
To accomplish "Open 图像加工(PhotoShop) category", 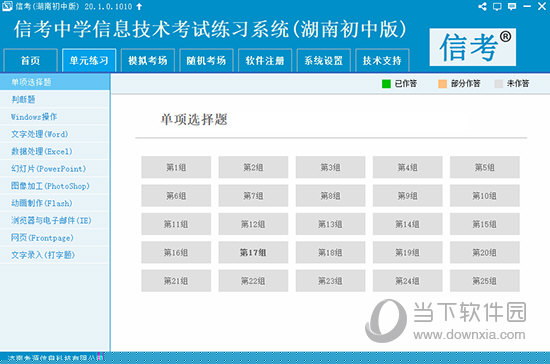I will [x=55, y=186].
